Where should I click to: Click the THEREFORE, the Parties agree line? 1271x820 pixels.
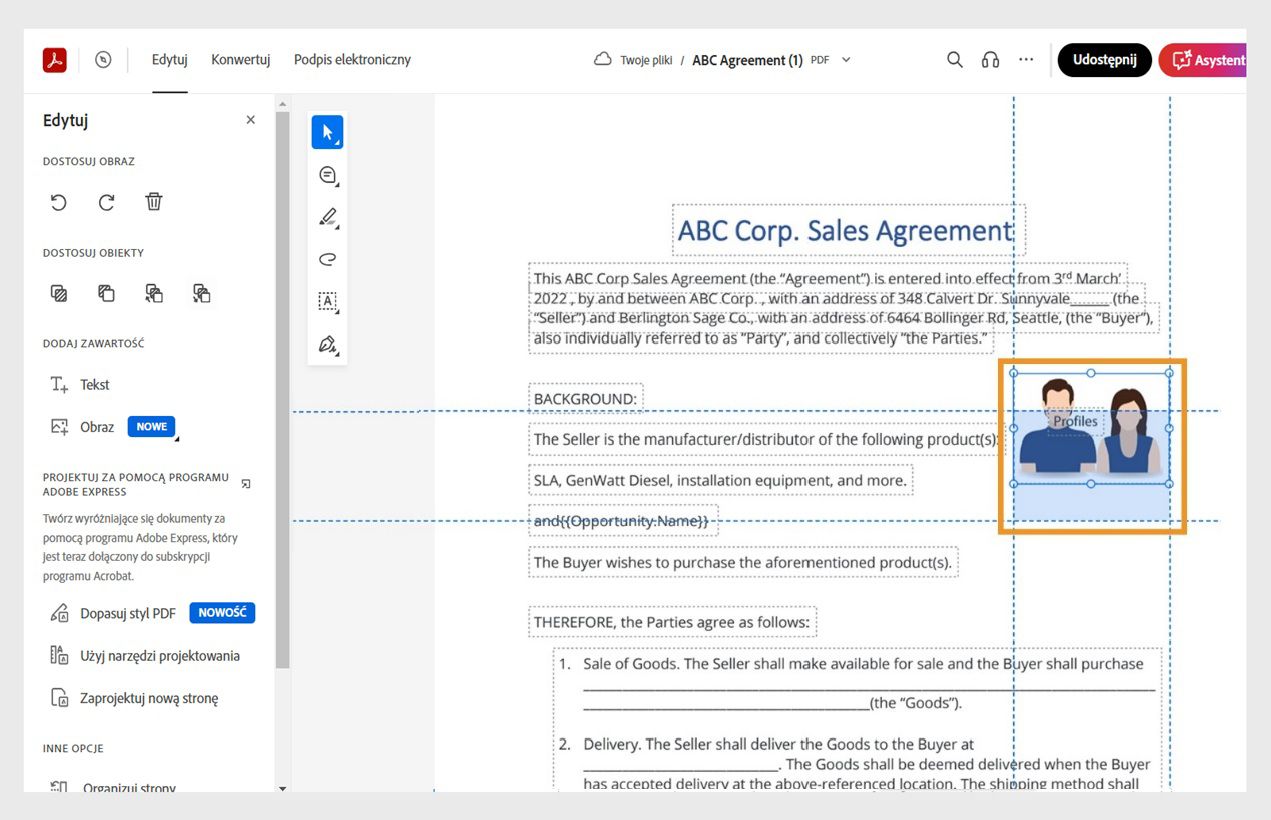(672, 622)
